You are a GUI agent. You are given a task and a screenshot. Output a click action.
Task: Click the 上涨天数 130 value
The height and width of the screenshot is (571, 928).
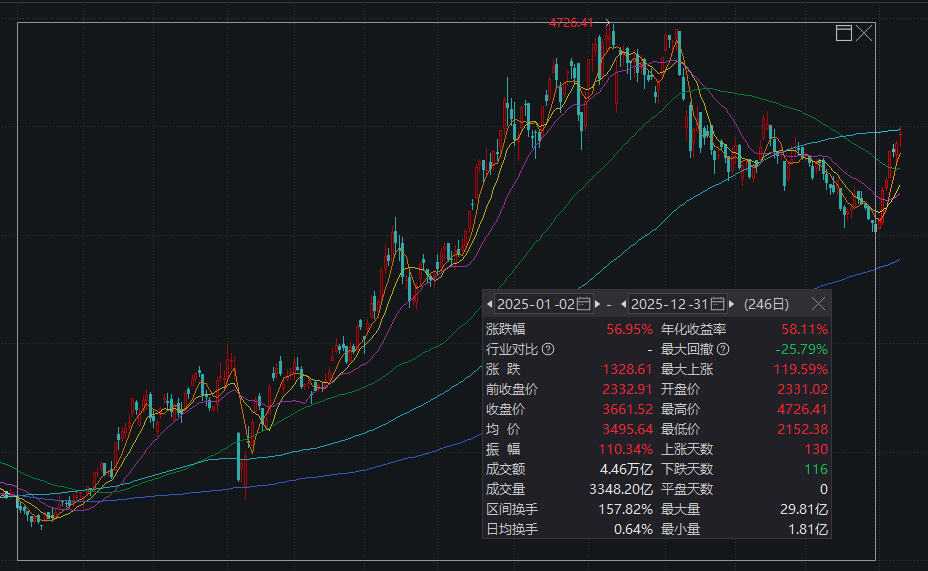click(x=815, y=449)
